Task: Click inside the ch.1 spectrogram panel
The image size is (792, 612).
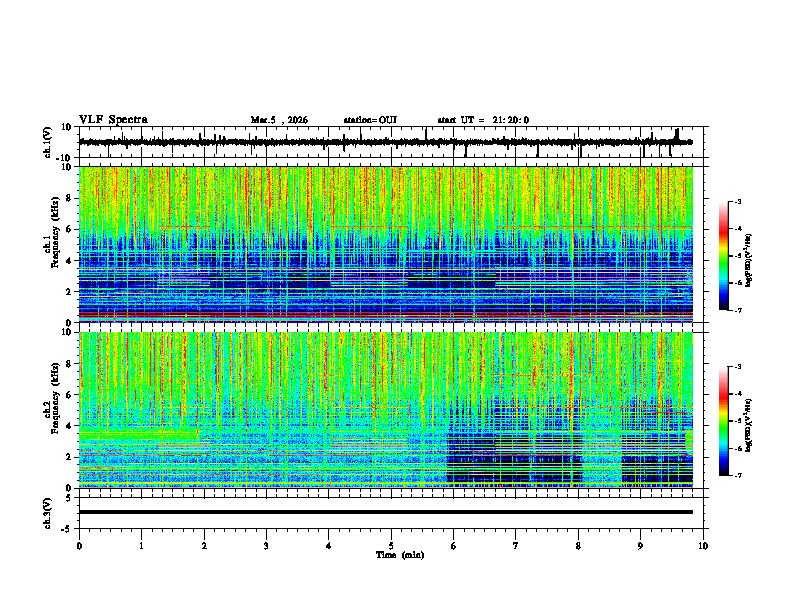Action: 386,244
